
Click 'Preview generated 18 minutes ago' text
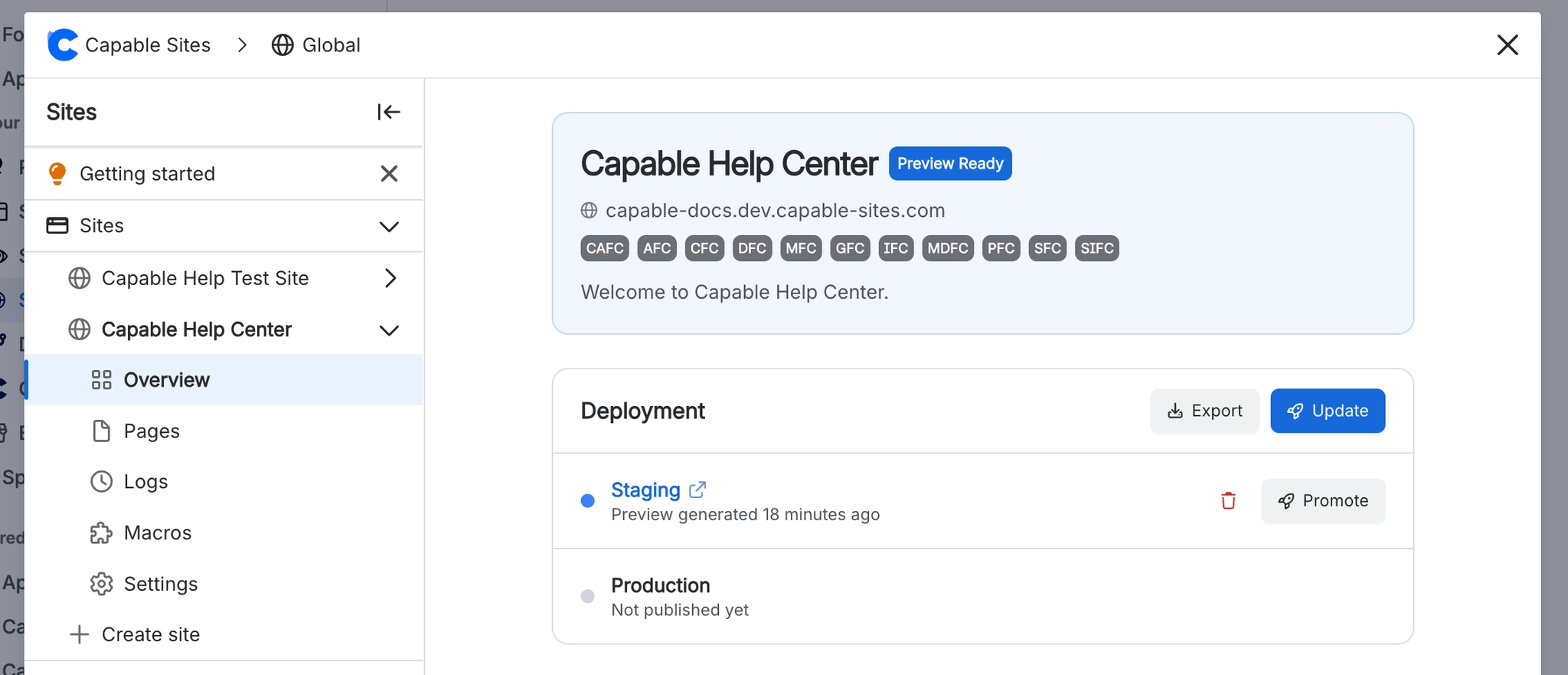[746, 515]
